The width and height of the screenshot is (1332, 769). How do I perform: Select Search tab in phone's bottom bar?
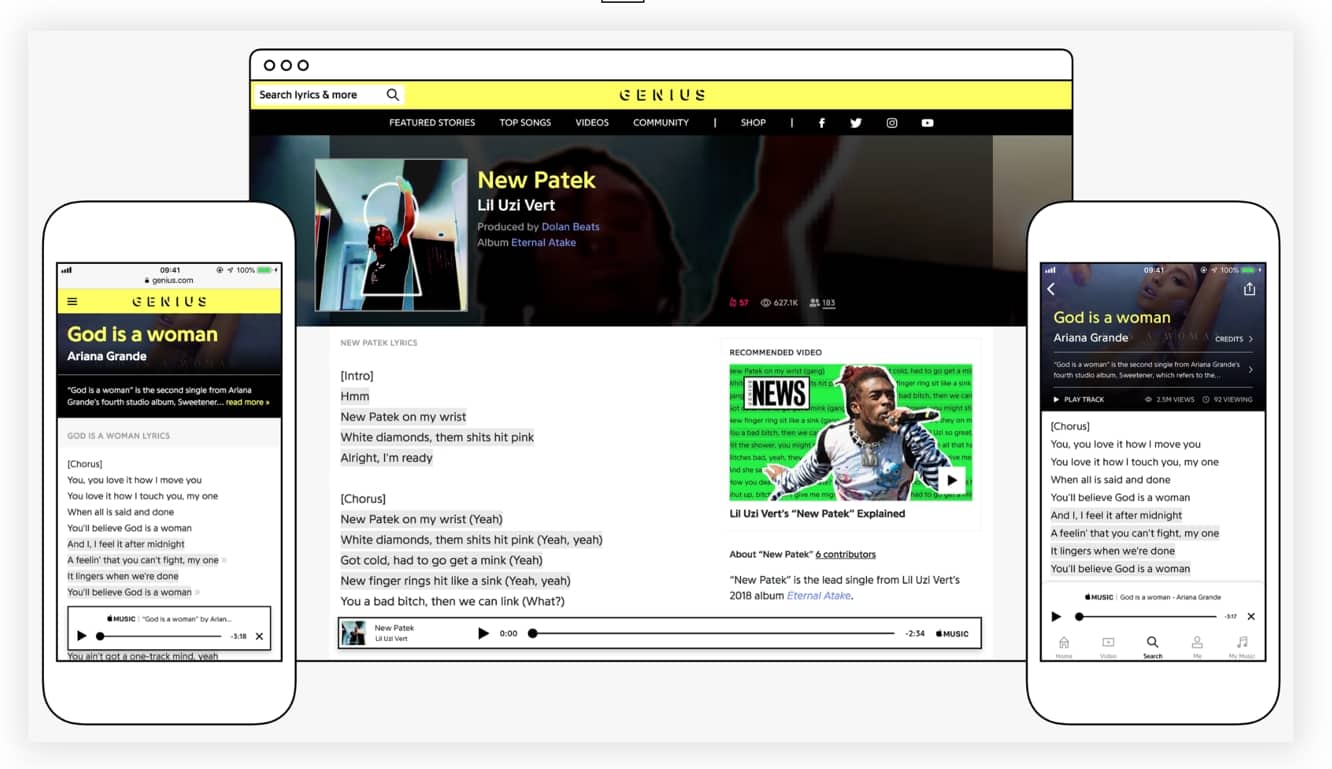click(x=1152, y=646)
